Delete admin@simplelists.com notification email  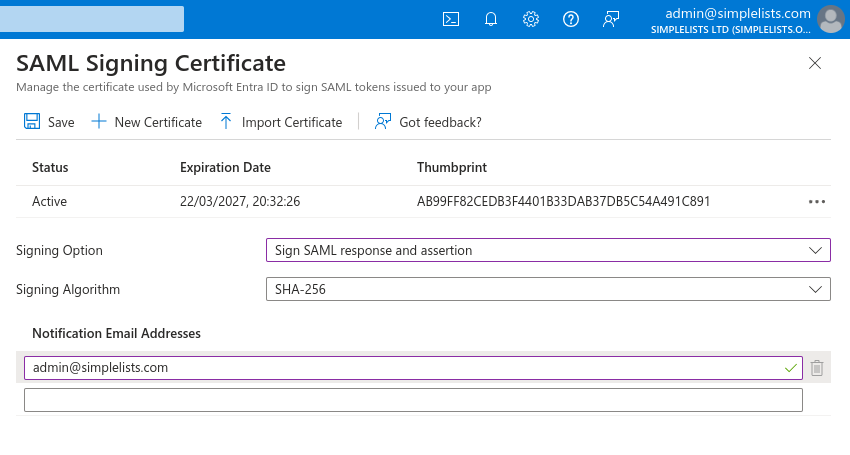point(817,368)
